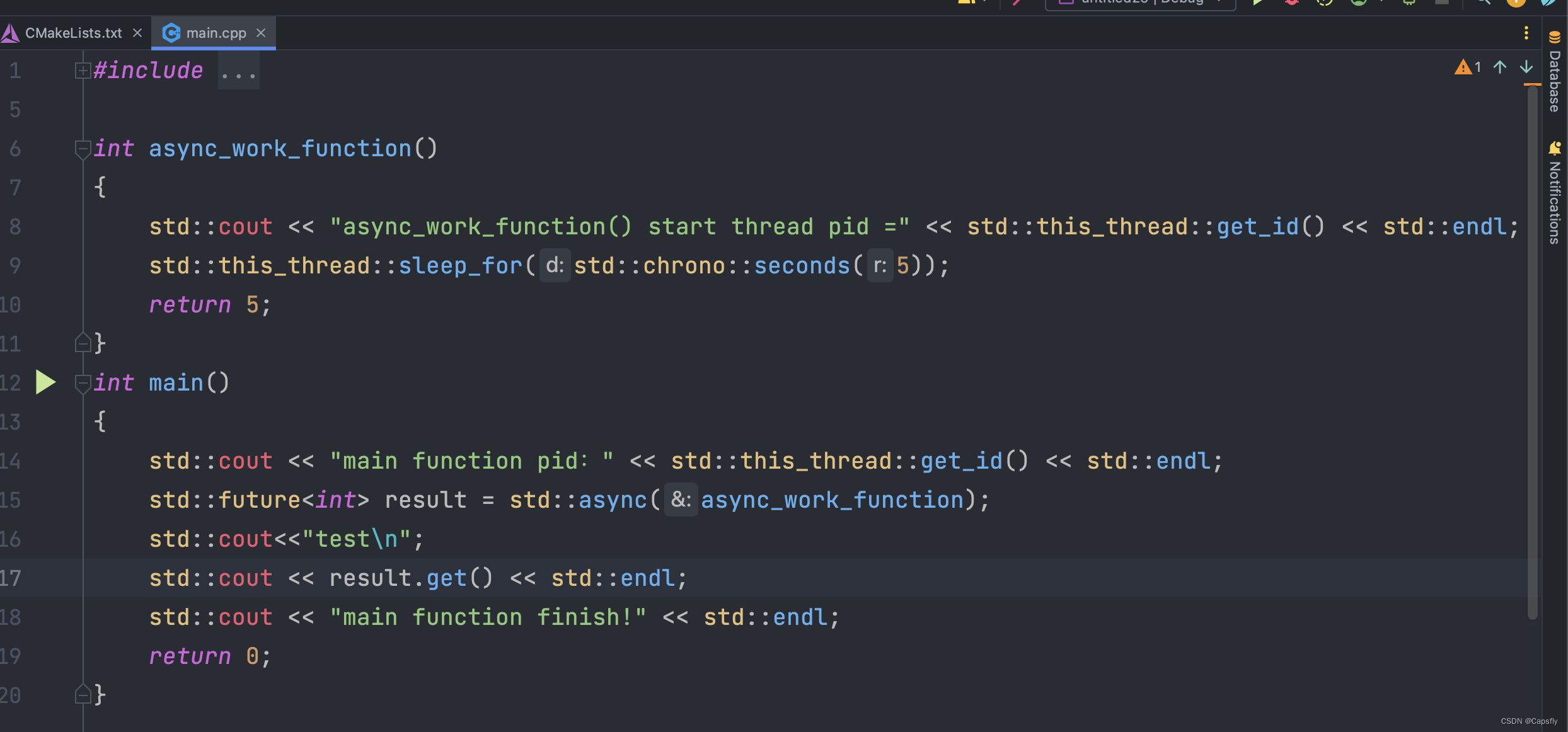This screenshot has width=1568, height=732.
Task: Open the three-dot editor options menu
Action: (1526, 32)
